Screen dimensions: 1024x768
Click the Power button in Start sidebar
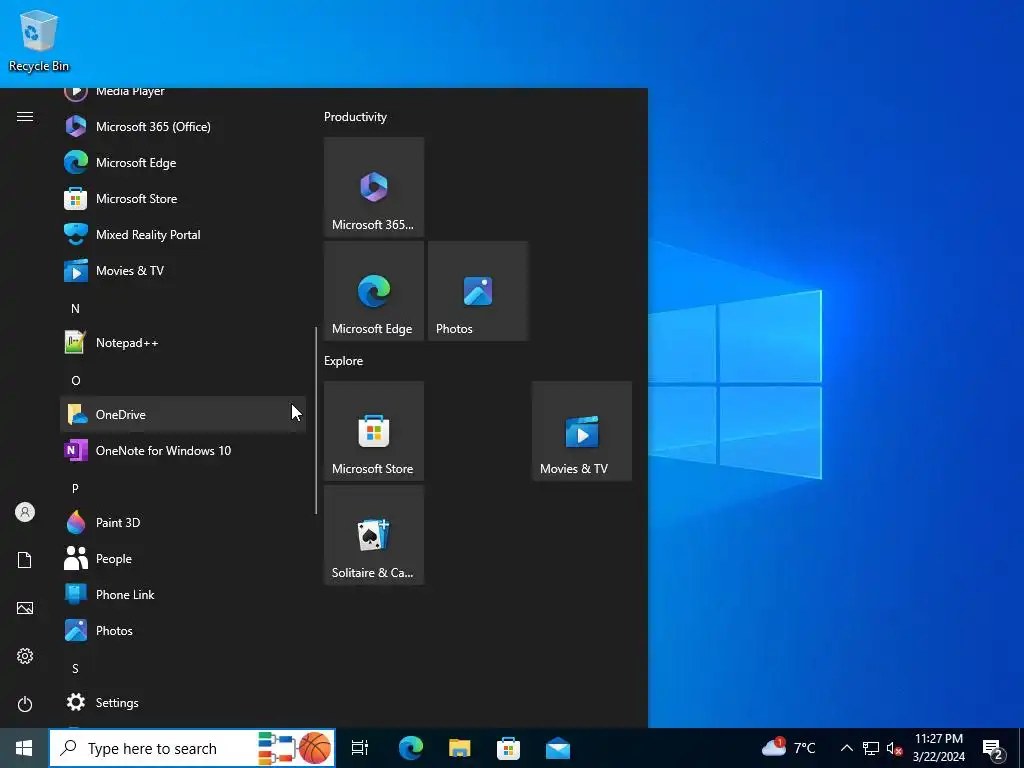(x=25, y=704)
